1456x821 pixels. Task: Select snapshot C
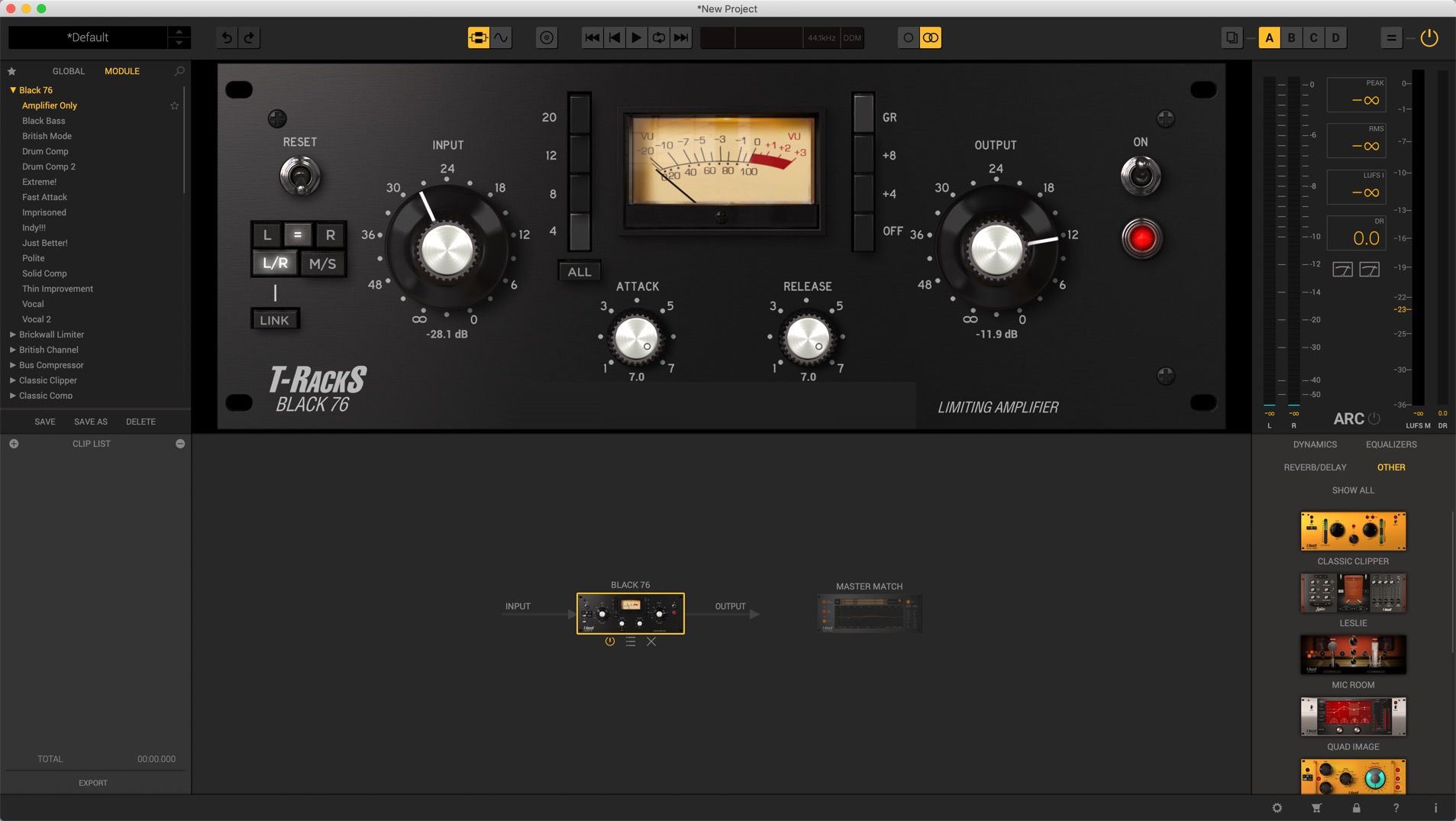[1313, 37]
